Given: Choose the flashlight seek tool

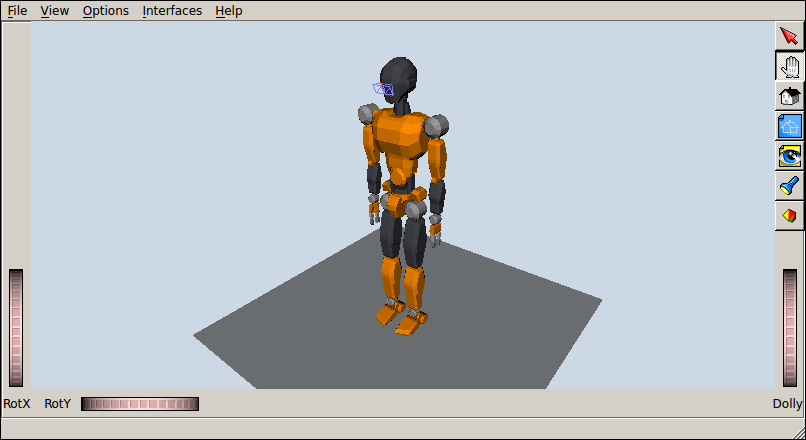Looking at the screenshot, I should coord(789,186).
